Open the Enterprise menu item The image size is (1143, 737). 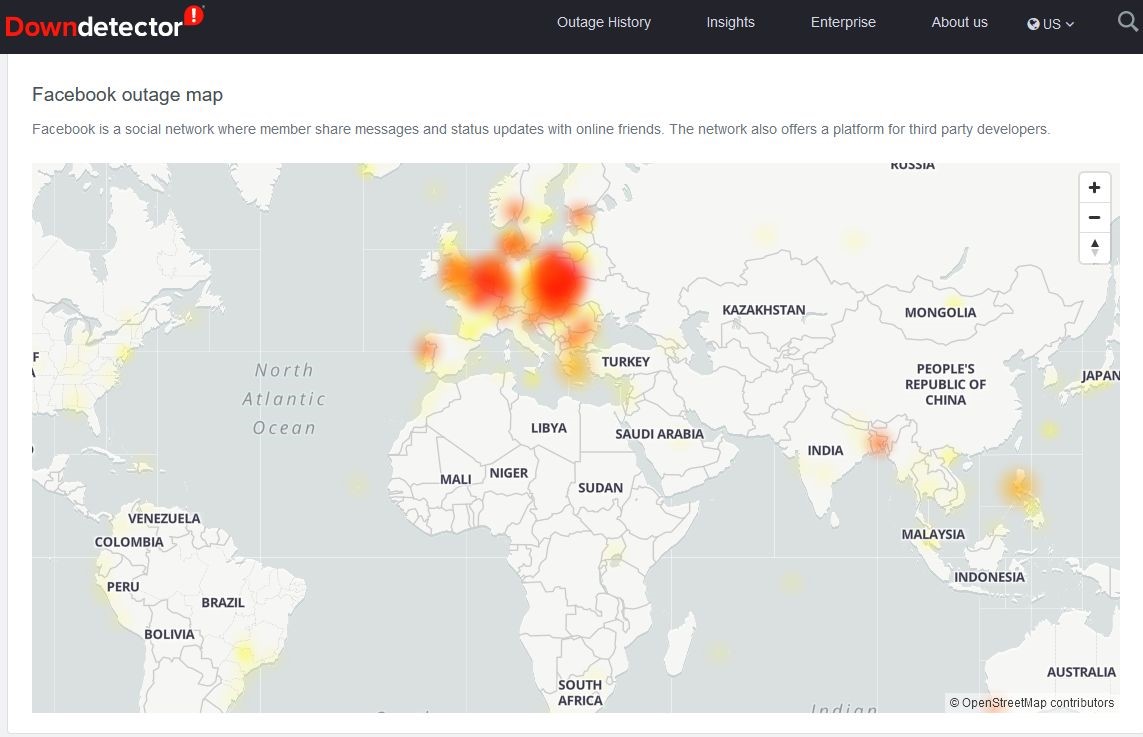[x=843, y=23]
